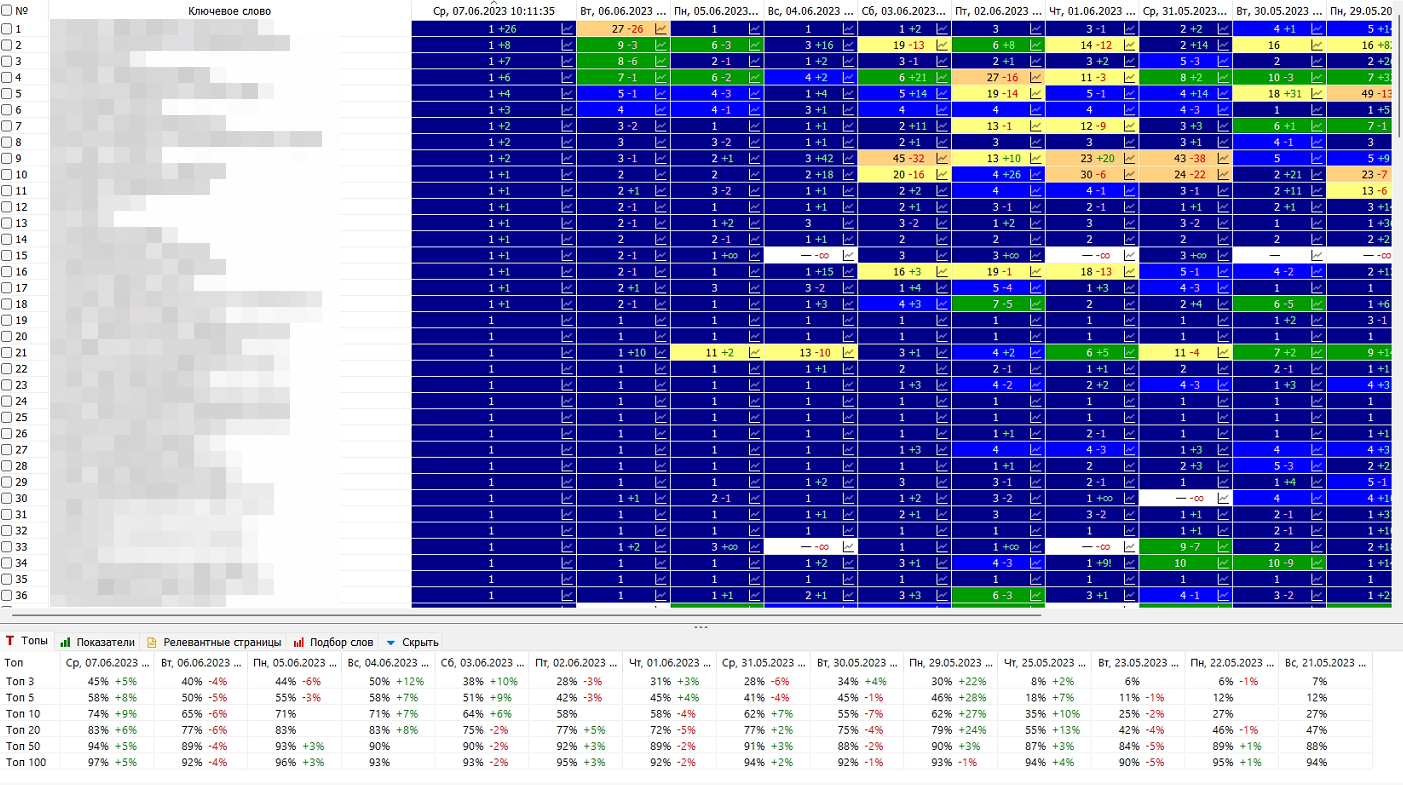Open row 36 chart icon under 02.06.2023

[1036, 594]
